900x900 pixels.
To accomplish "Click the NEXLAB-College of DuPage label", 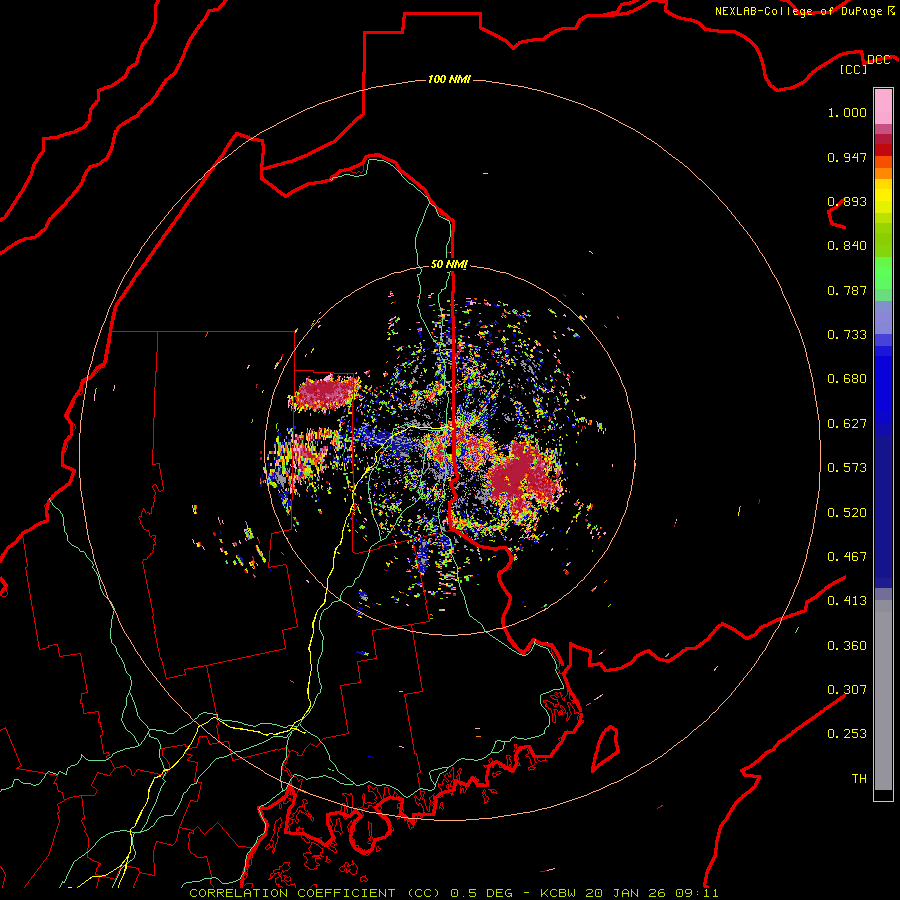I will coord(800,11).
